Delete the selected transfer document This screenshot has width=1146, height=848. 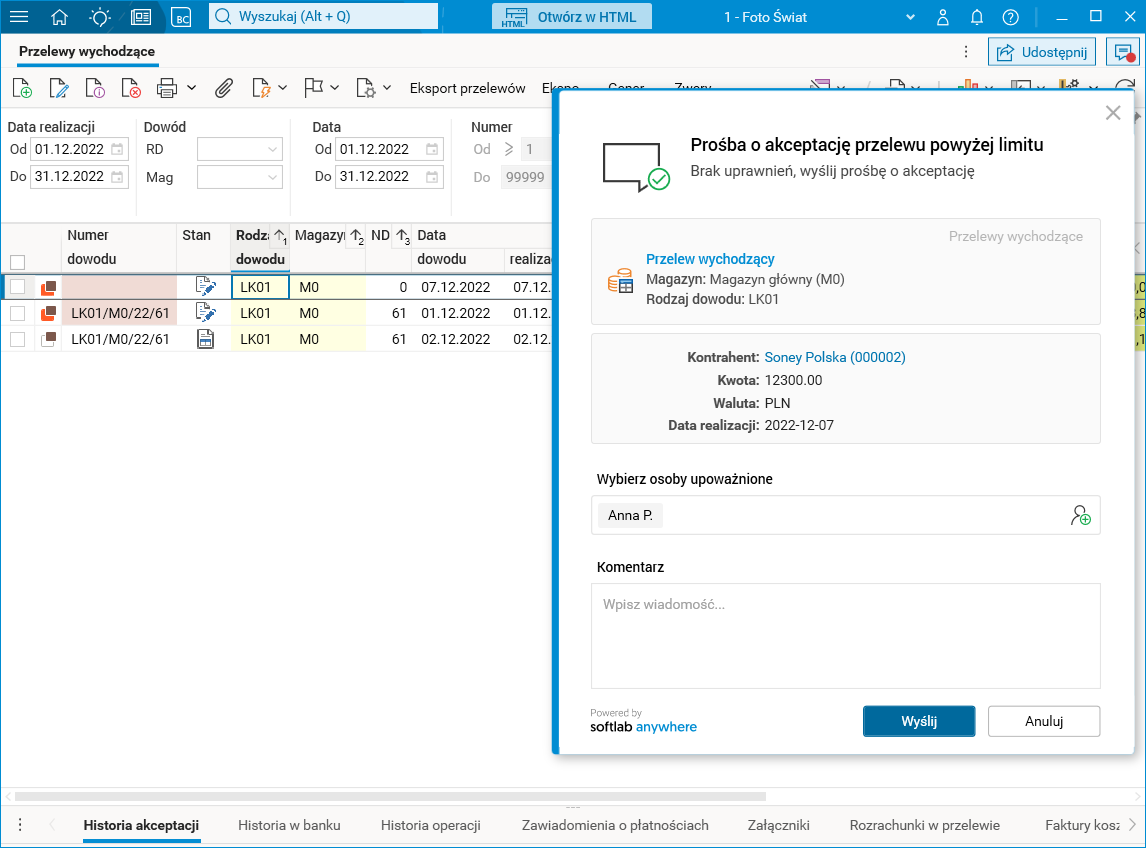(x=131, y=88)
